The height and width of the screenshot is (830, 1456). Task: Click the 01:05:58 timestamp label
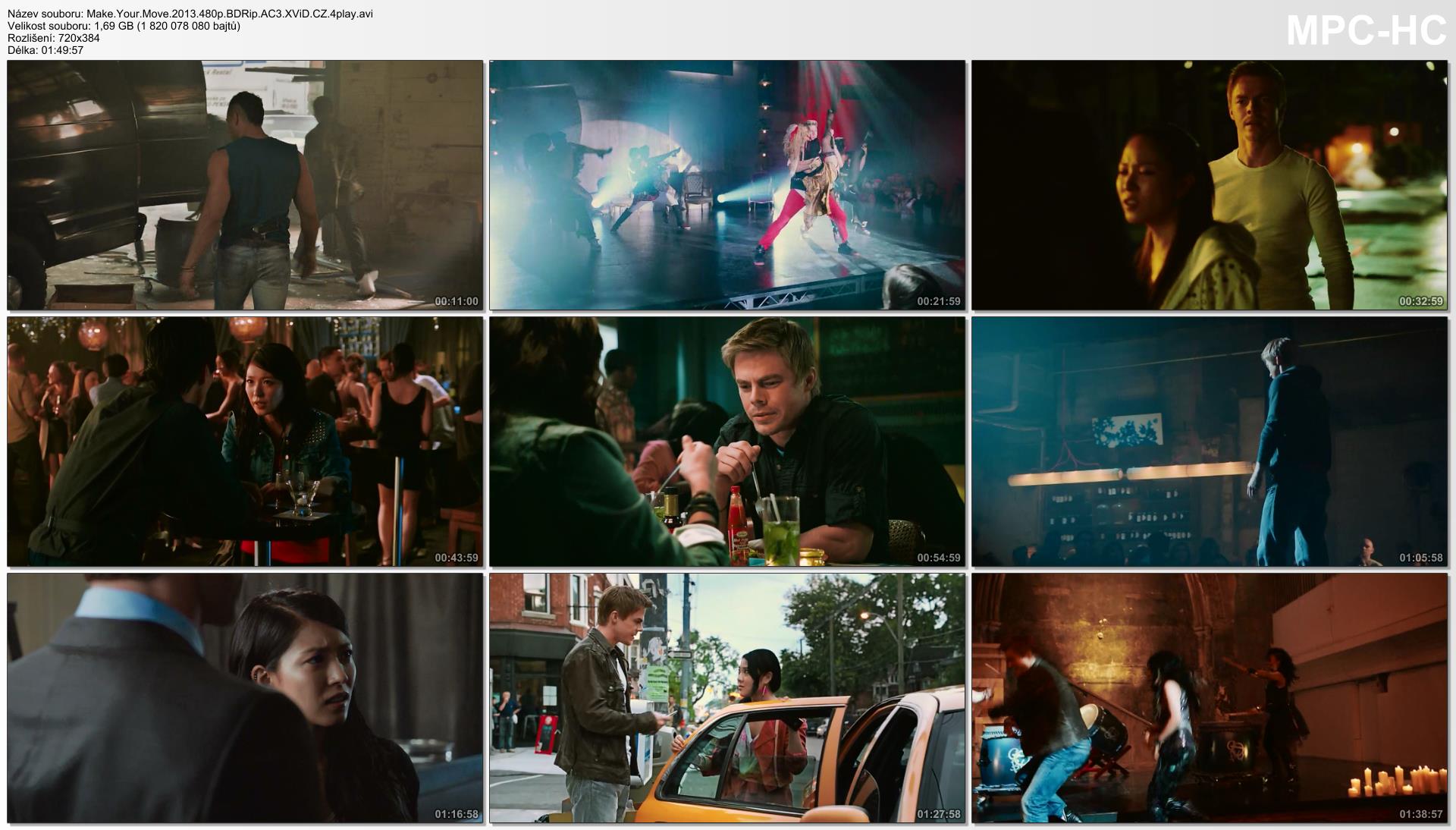pyautogui.click(x=1420, y=558)
